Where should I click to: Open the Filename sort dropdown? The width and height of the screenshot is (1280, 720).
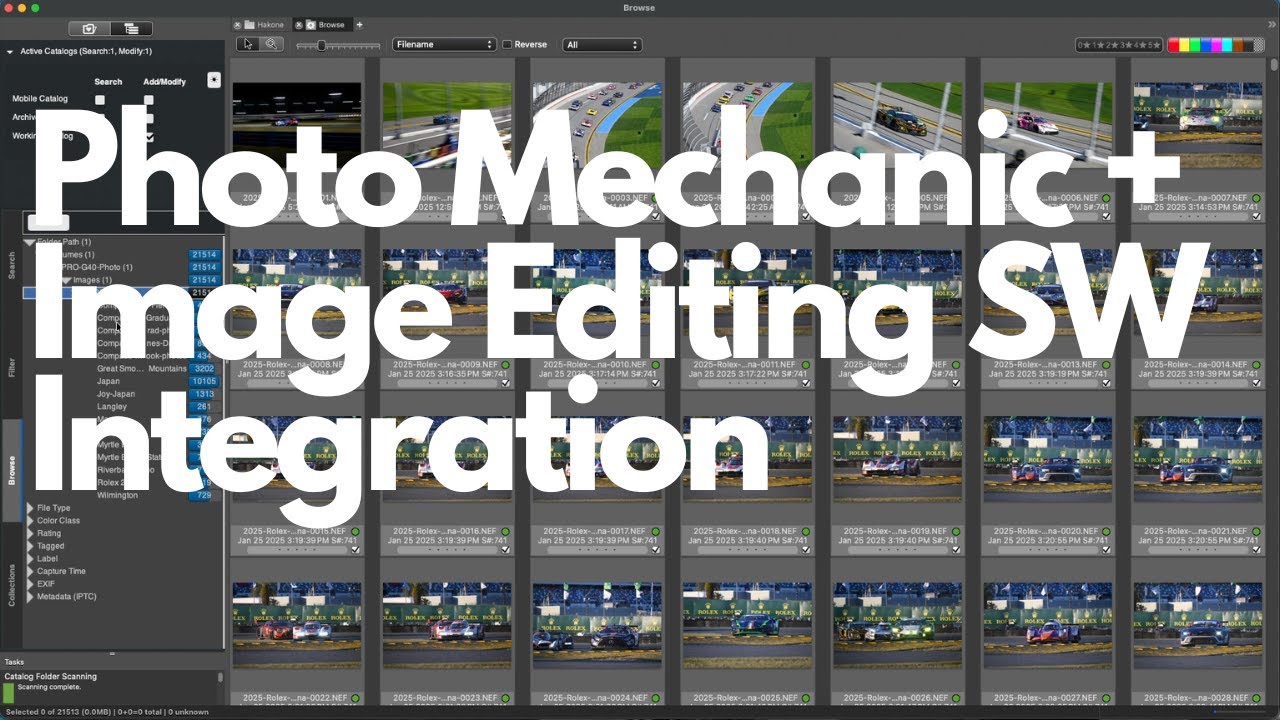(444, 45)
